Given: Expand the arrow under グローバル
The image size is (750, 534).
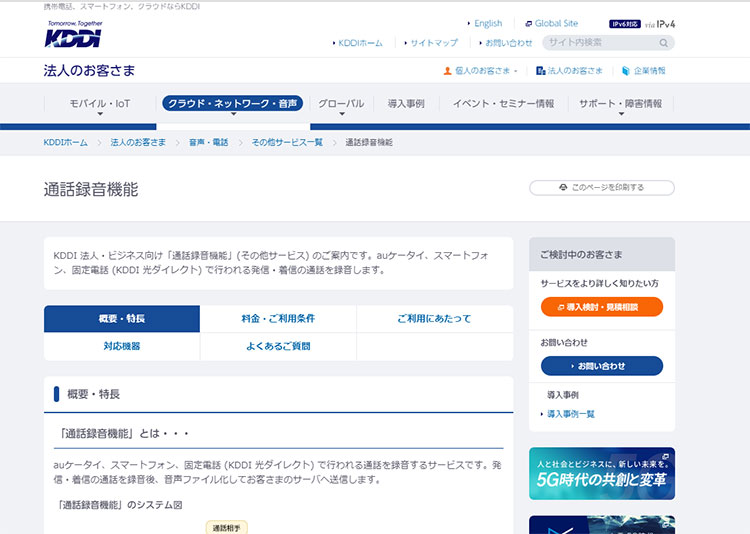Looking at the screenshot, I should (x=342, y=114).
